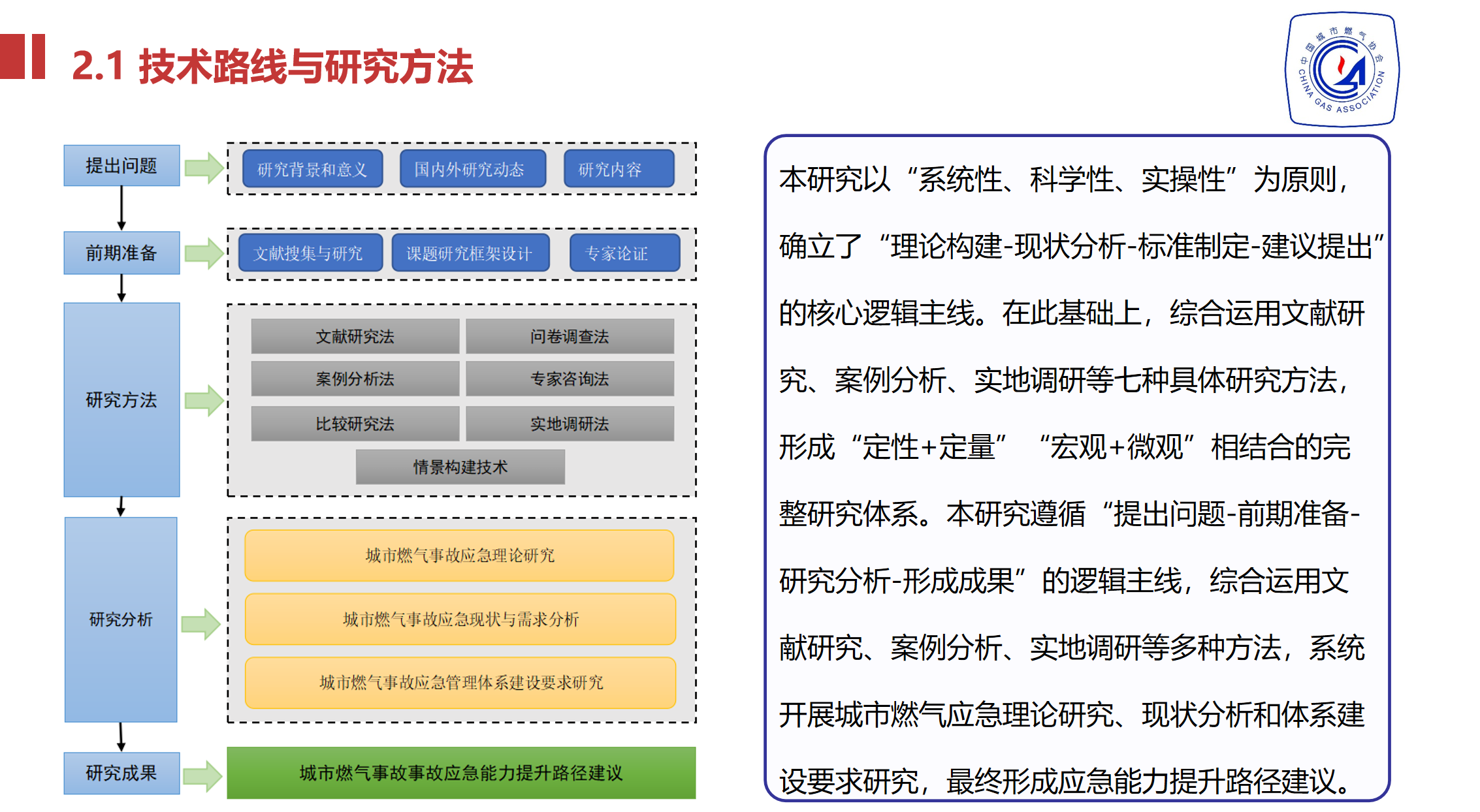
Task: Click 城市燃气事故应急现状与需求分析 yellow box
Action: point(460,619)
